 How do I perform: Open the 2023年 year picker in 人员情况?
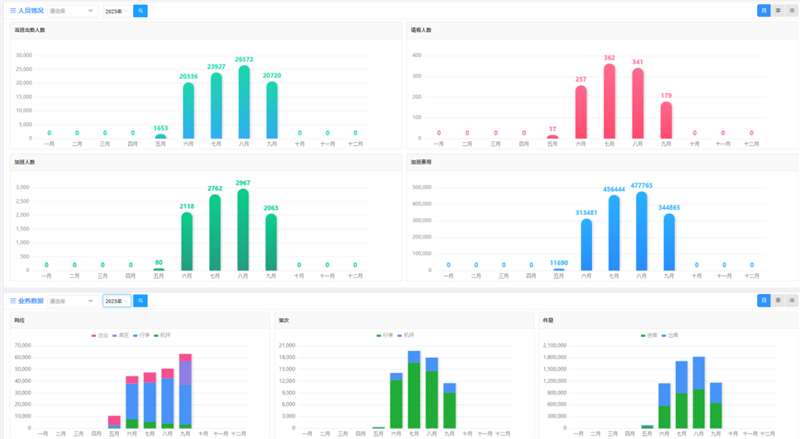point(115,10)
